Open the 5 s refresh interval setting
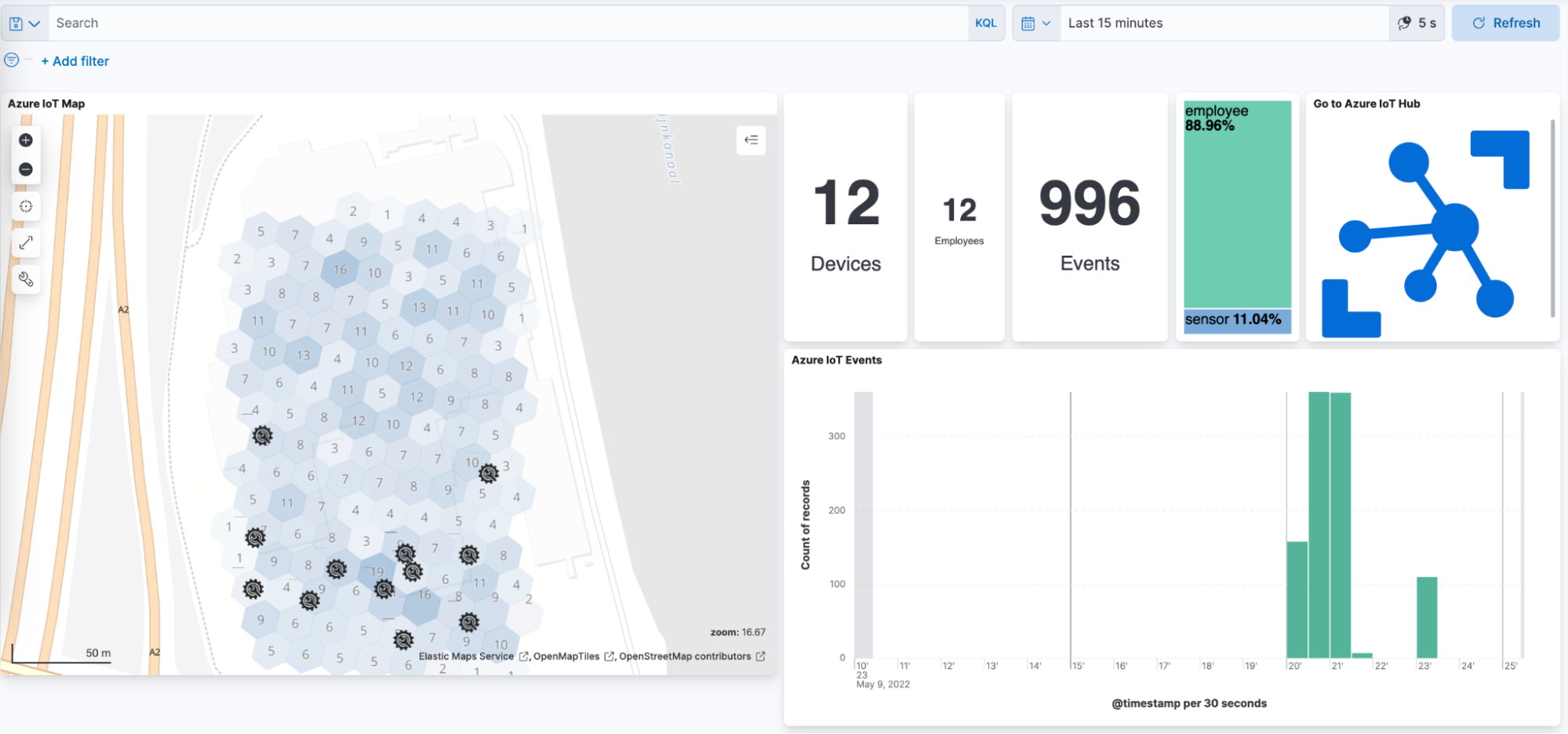Viewport: 1568px width, 734px height. 1417,24
